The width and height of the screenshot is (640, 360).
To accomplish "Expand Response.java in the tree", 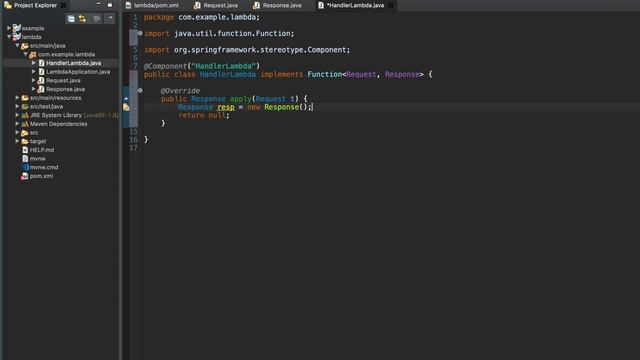I will tap(33, 89).
